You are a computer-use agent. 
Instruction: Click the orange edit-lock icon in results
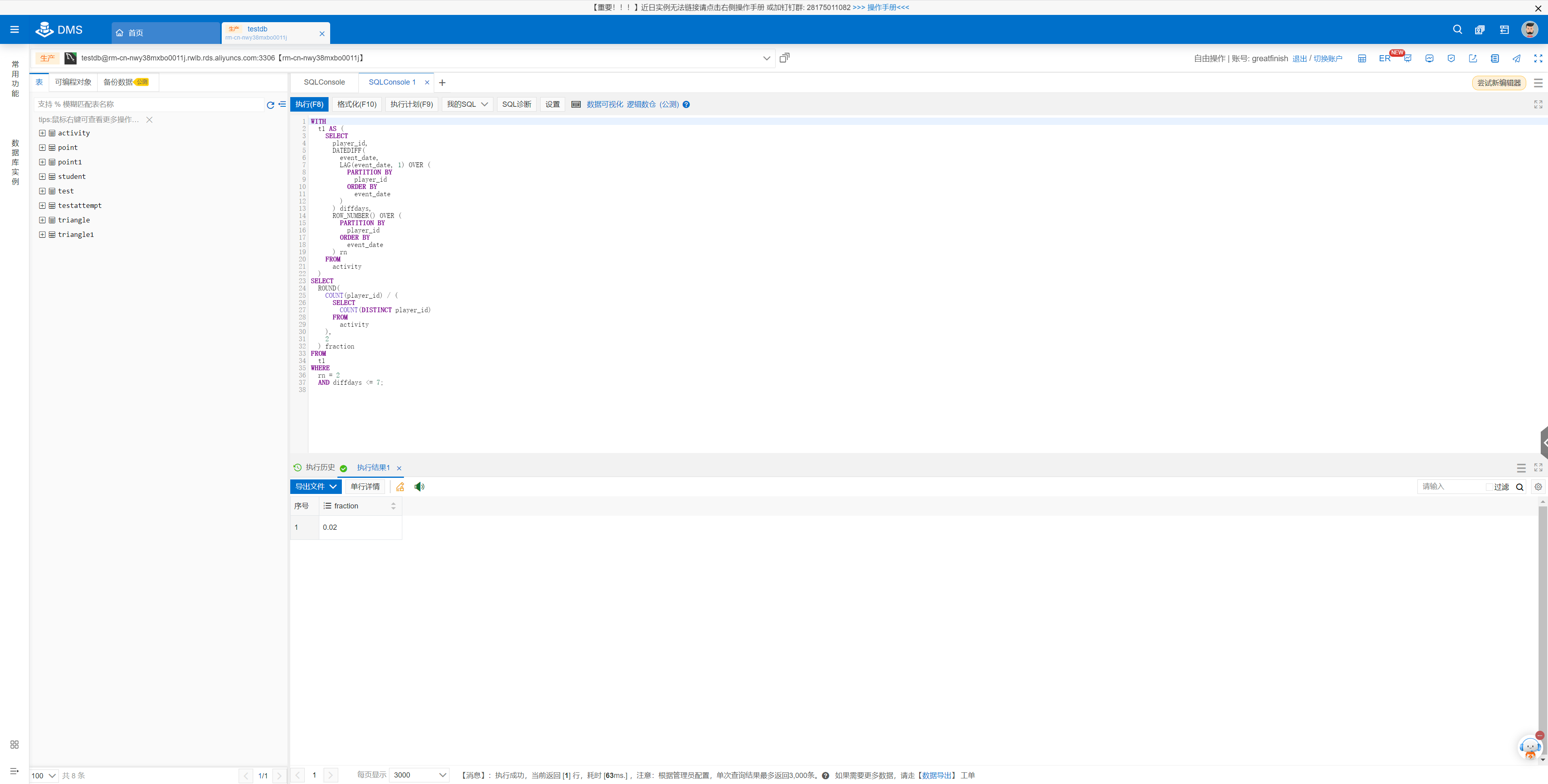click(x=400, y=487)
